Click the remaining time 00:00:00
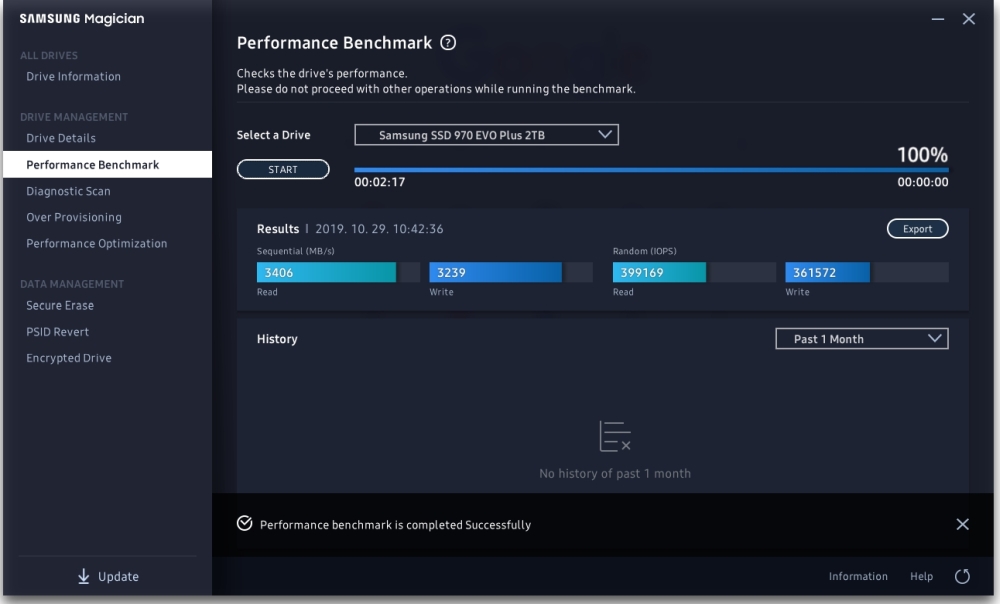The image size is (1000, 604). (x=922, y=182)
